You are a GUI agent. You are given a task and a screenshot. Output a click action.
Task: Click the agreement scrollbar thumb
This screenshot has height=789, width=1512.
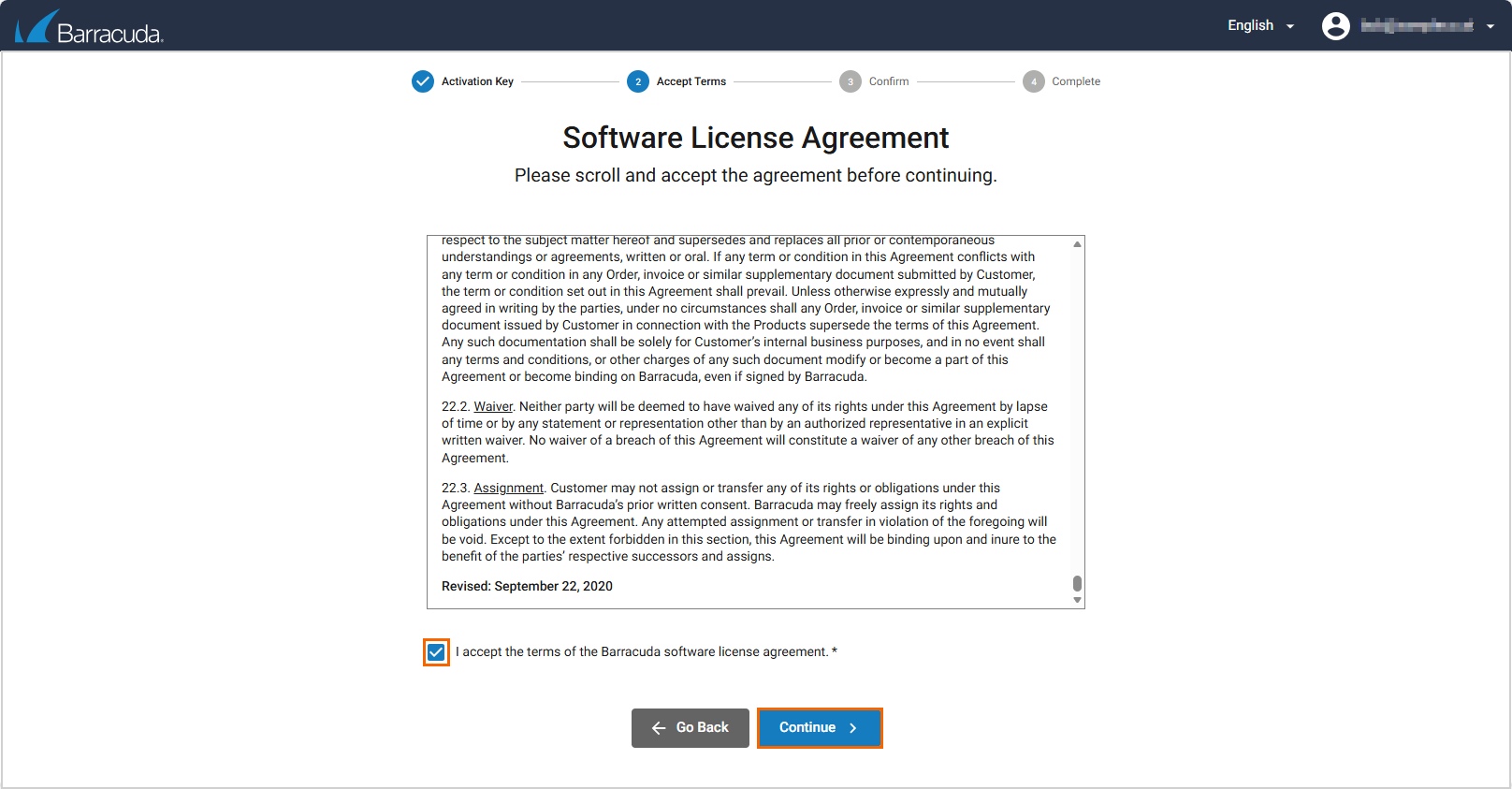pyautogui.click(x=1078, y=583)
